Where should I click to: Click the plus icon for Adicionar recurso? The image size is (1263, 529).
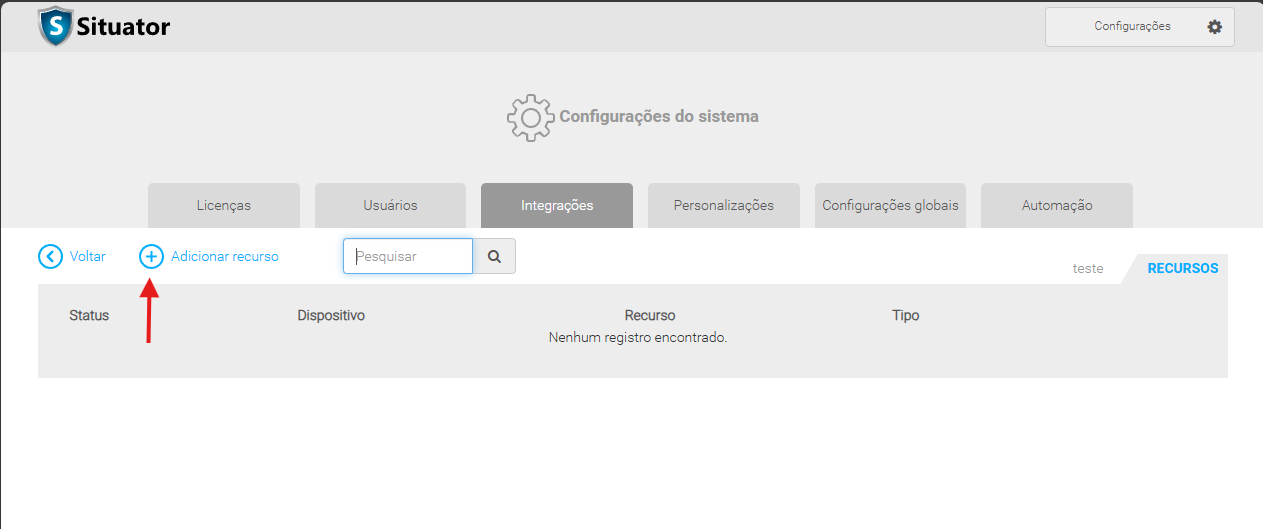[x=151, y=257]
